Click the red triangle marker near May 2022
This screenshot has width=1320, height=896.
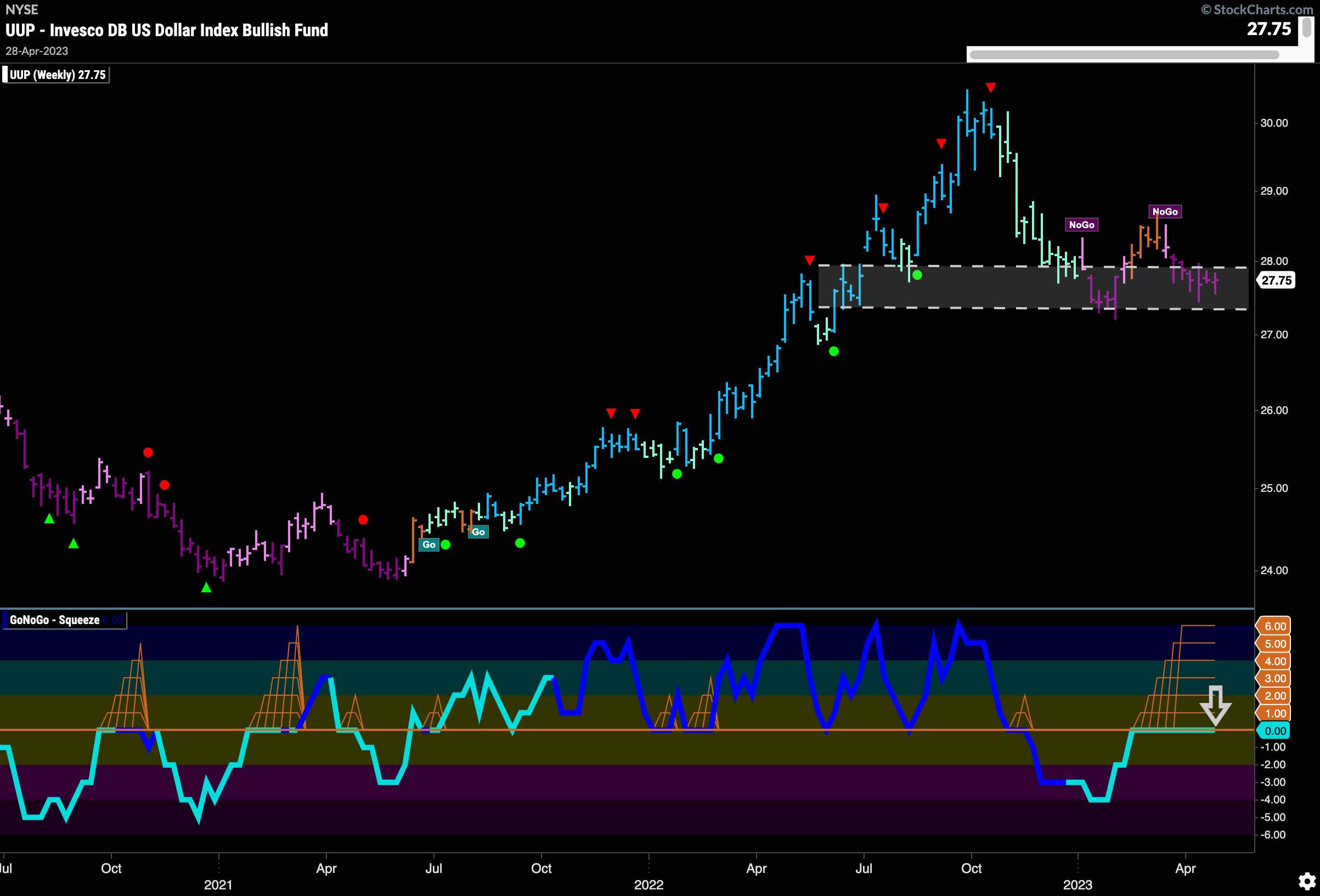point(809,260)
